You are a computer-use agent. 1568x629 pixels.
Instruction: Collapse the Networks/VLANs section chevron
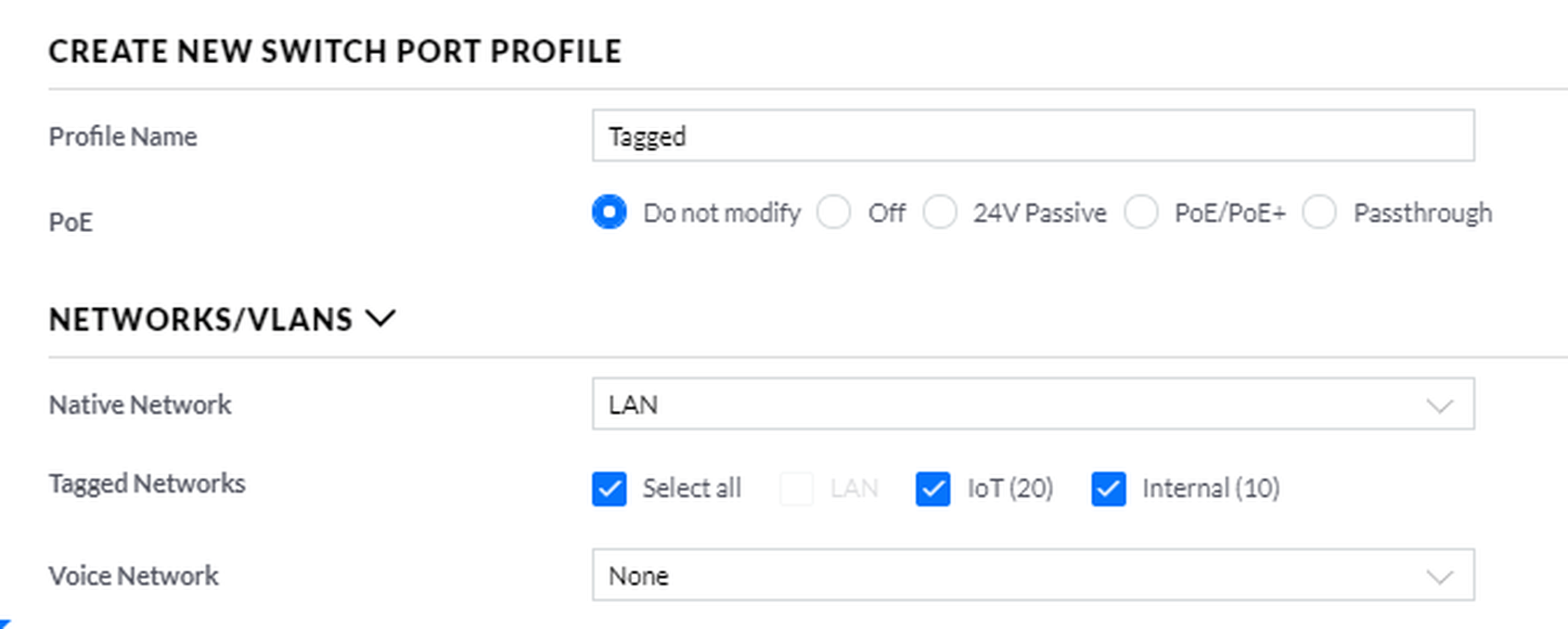(380, 319)
